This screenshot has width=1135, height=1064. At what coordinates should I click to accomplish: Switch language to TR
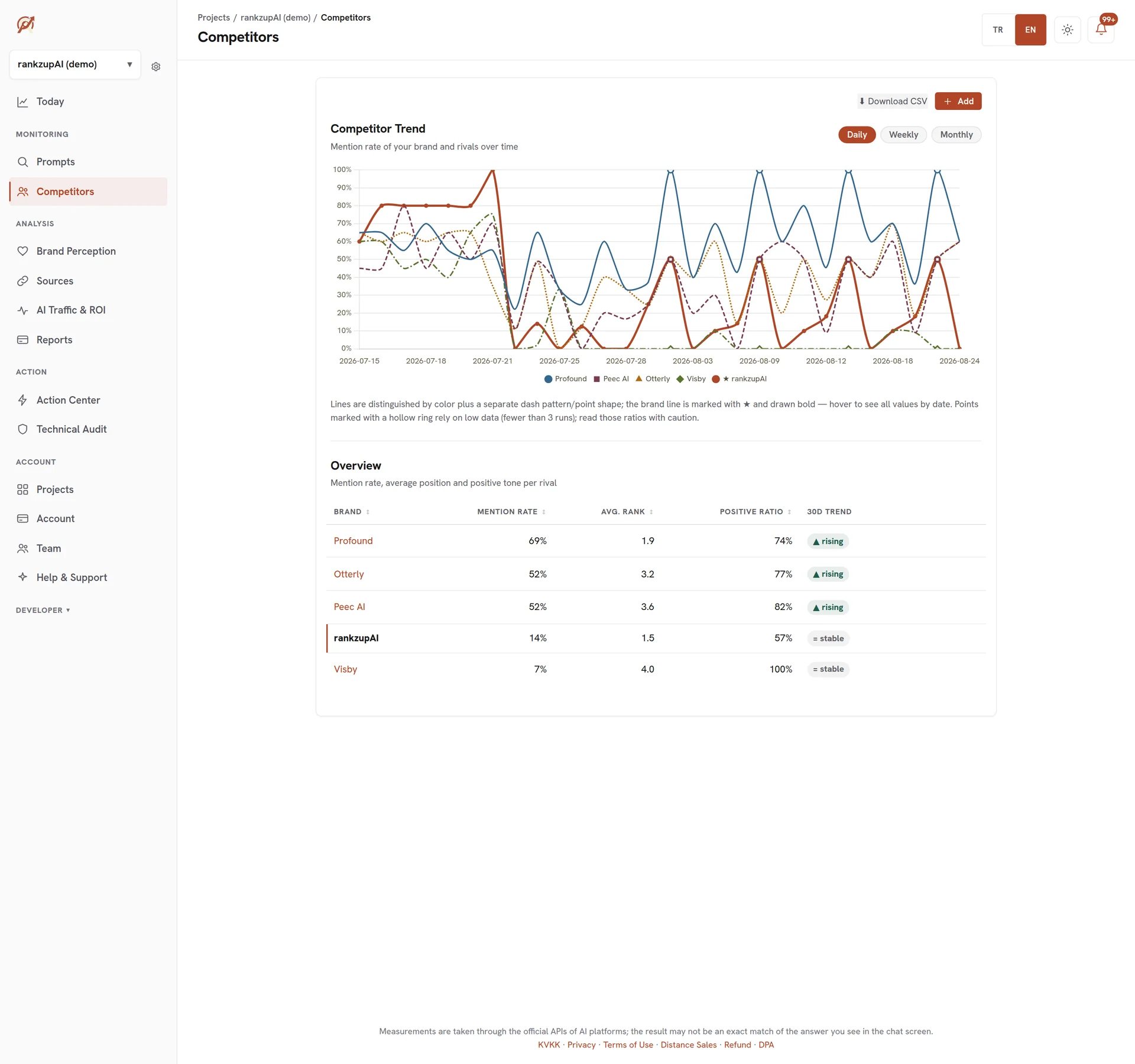point(998,30)
